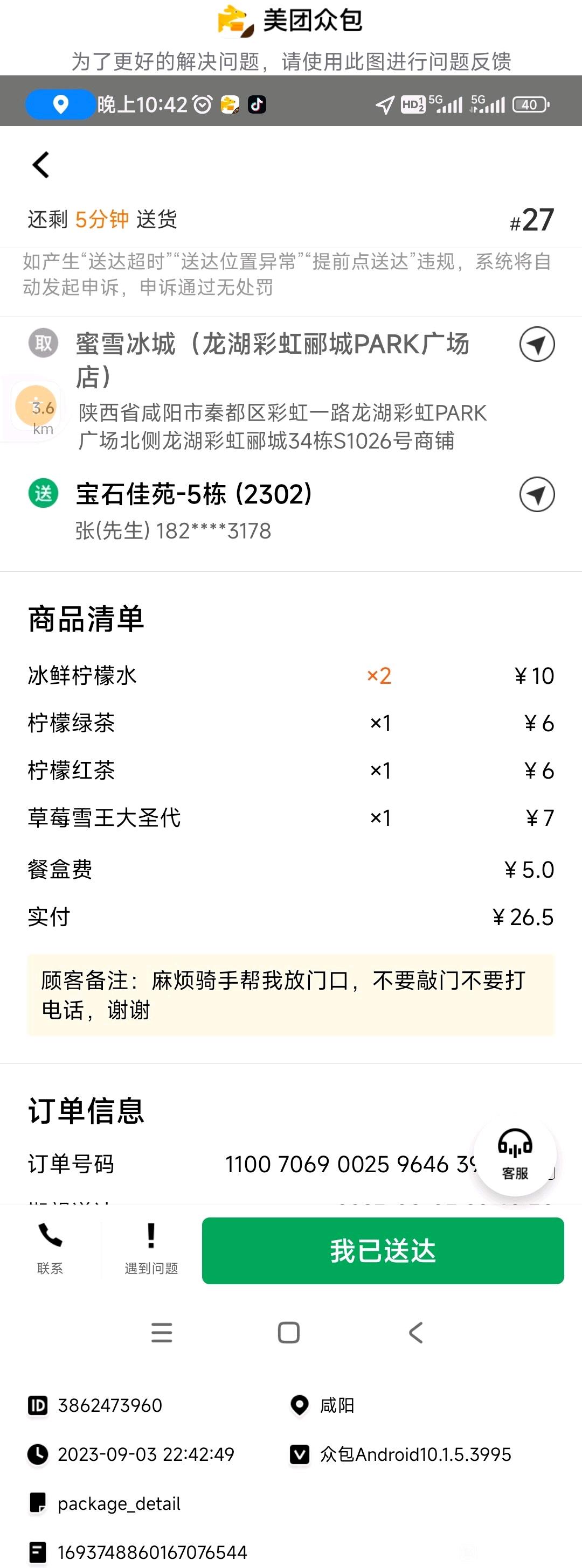The image size is (582, 1568).
Task: Open the 客服 headset support bubble
Action: pos(515,1154)
